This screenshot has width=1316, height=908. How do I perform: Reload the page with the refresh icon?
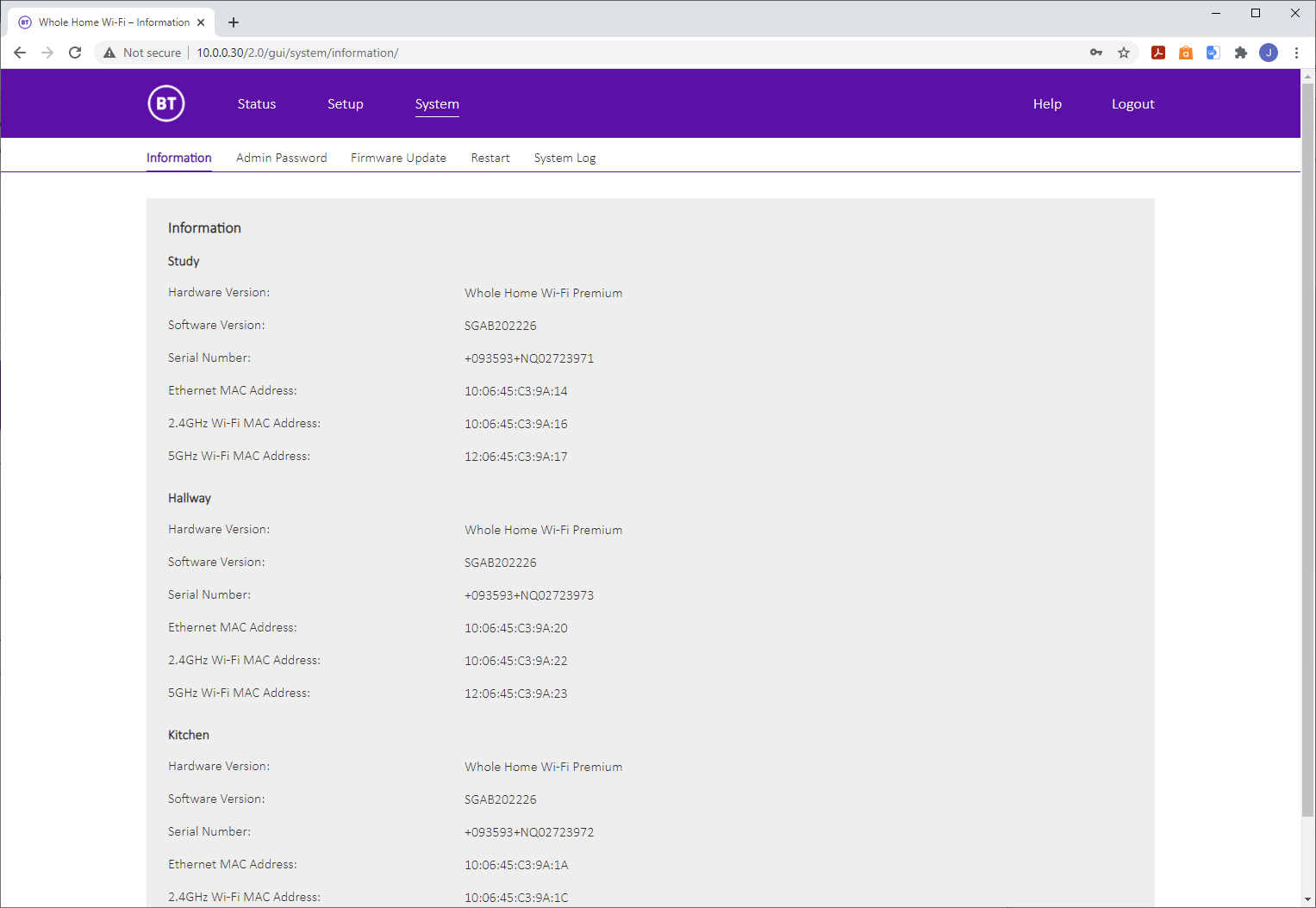click(75, 53)
